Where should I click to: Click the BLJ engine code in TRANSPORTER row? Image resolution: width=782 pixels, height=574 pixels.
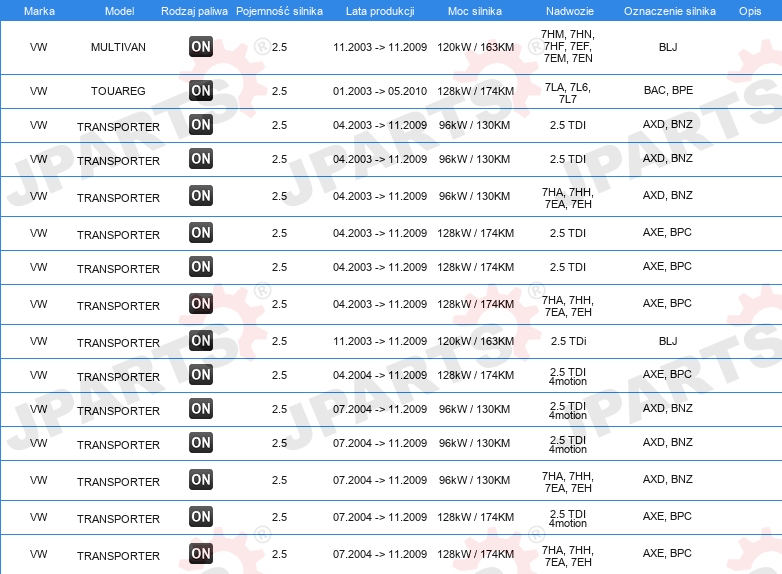668,341
